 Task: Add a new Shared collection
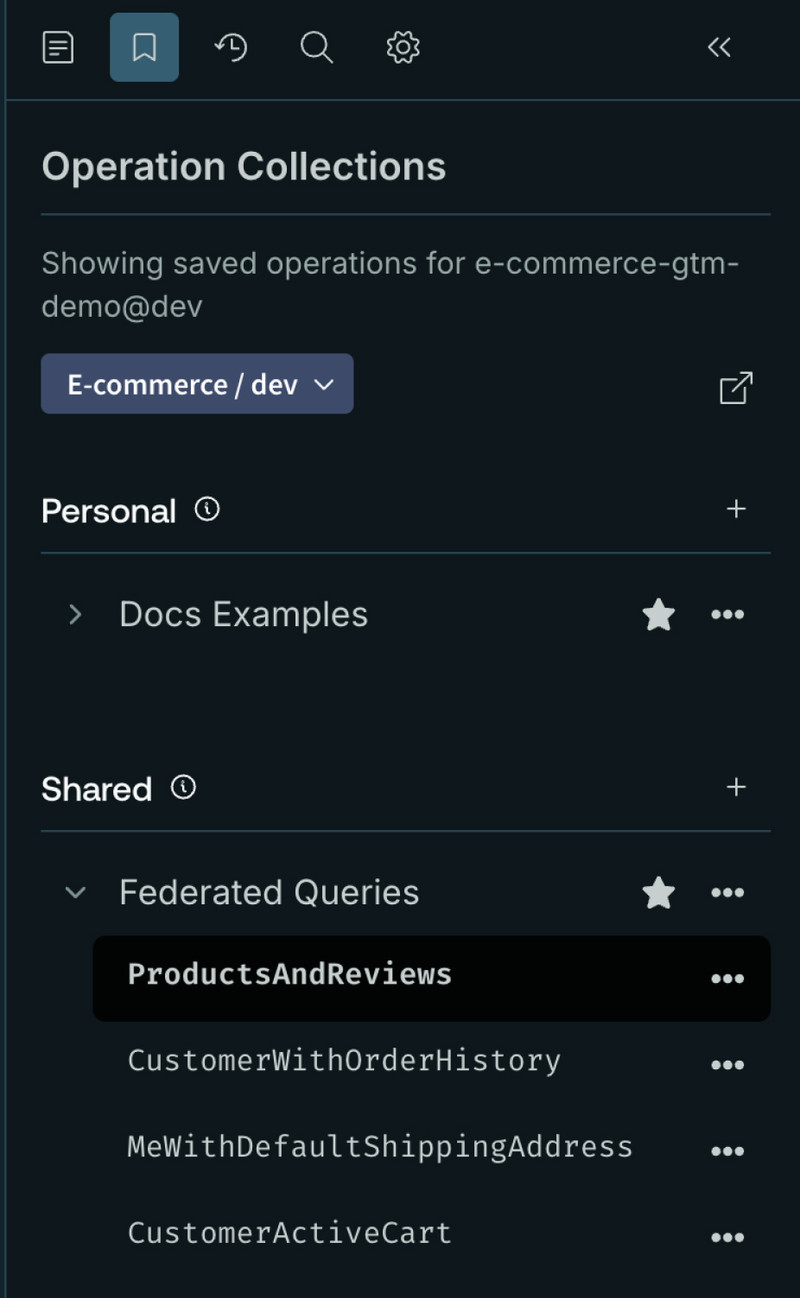click(x=736, y=787)
